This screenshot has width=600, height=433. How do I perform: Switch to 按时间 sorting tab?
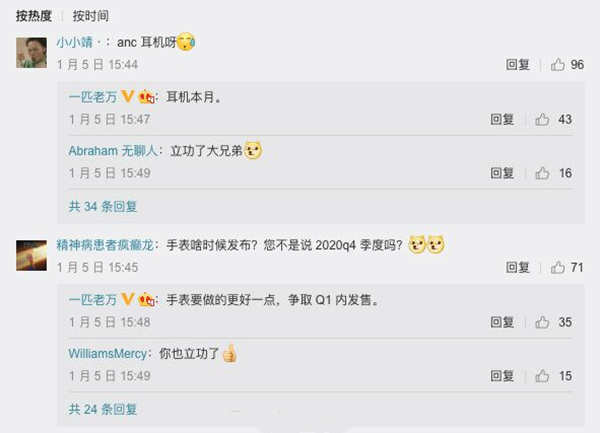tap(91, 16)
